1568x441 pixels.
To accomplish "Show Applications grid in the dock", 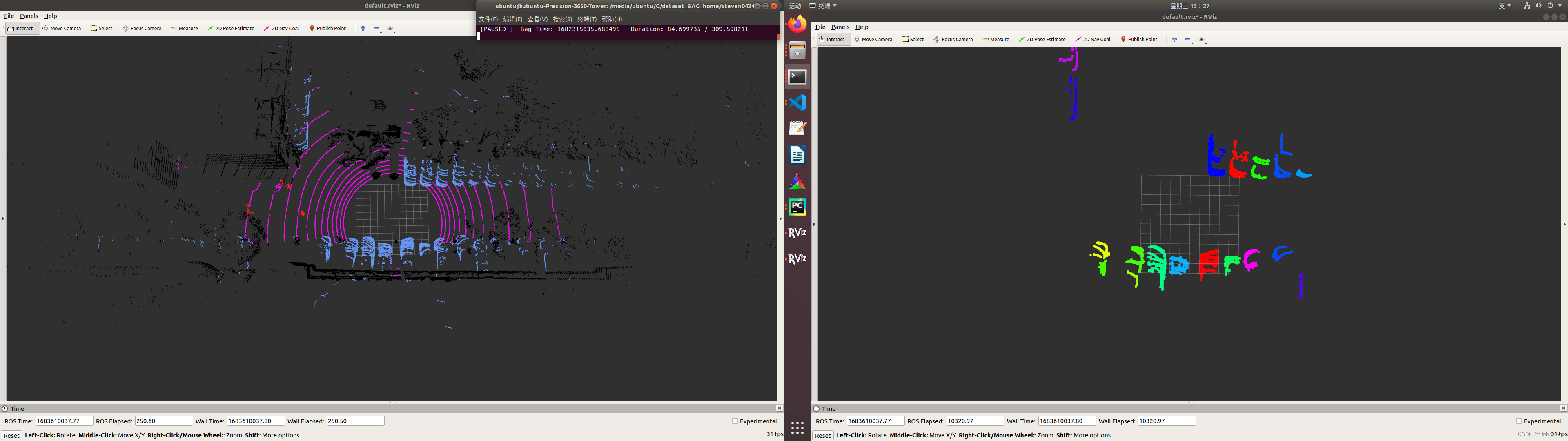I will point(797,428).
